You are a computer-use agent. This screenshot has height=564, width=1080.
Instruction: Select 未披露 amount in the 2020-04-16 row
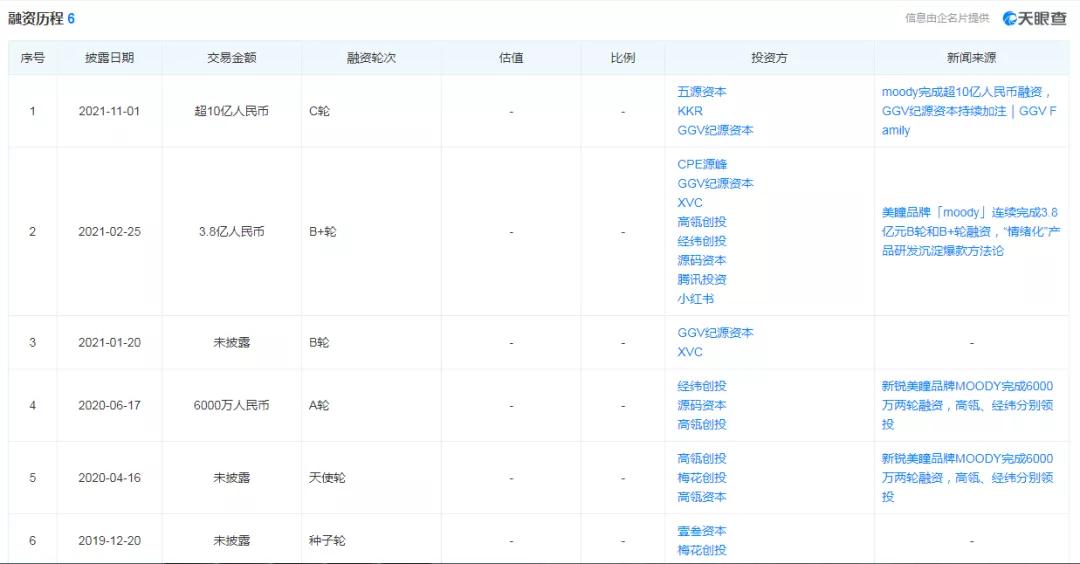(x=231, y=478)
